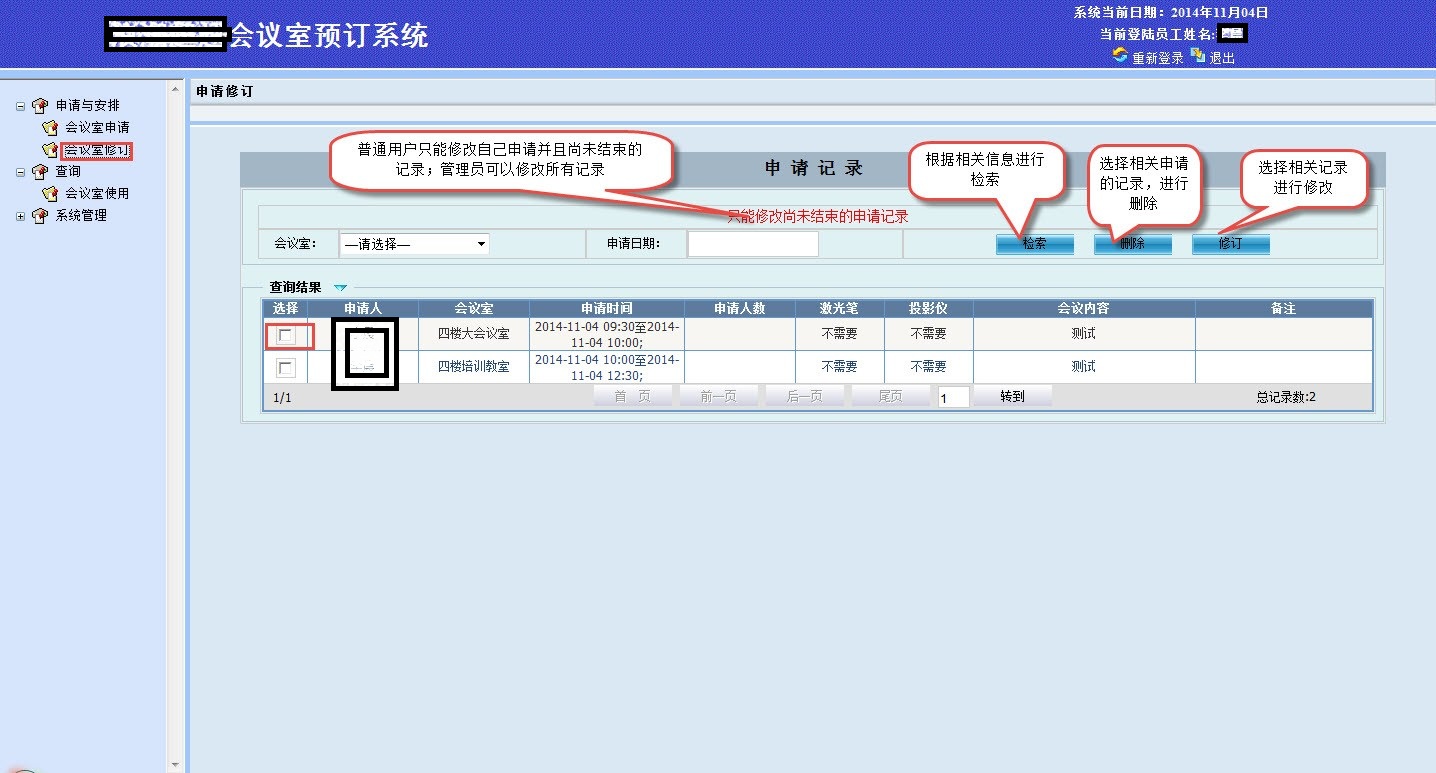Click the 备注 column header
The image size is (1436, 773).
[x=1284, y=309]
